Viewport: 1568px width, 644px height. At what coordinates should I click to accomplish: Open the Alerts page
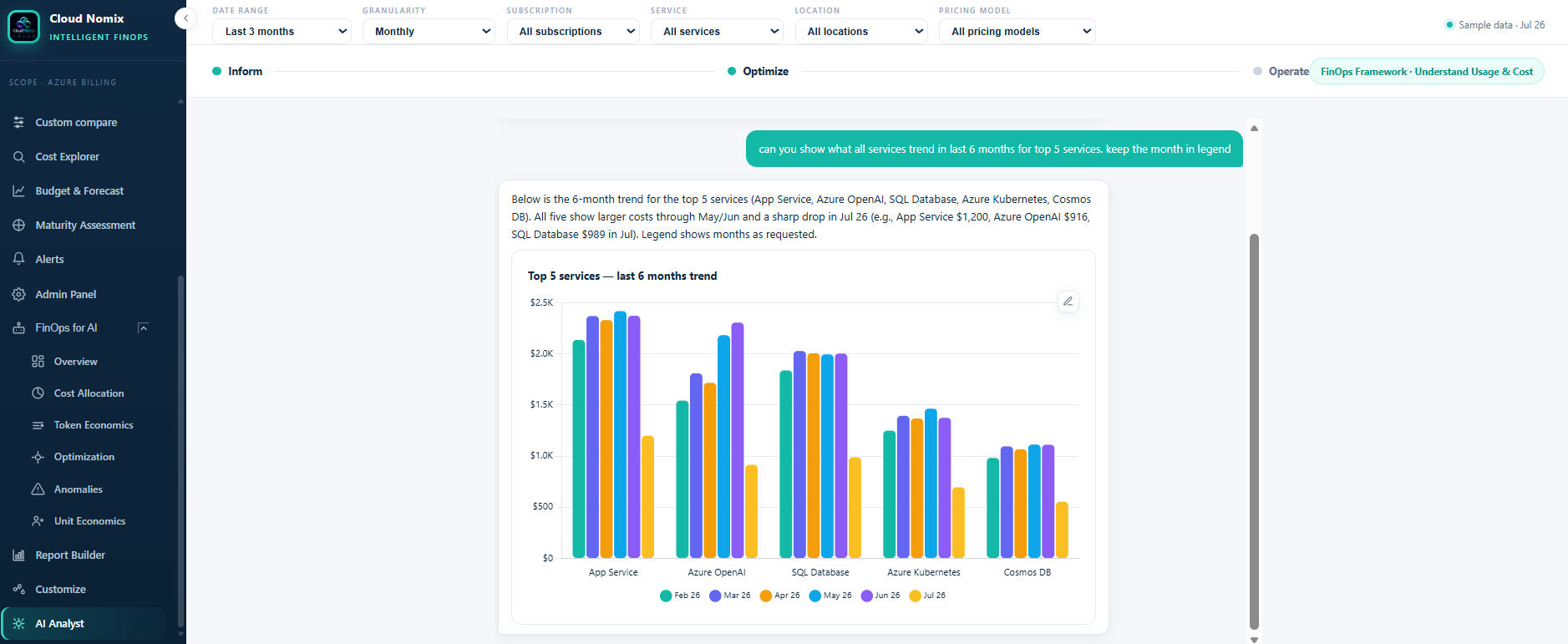49,259
